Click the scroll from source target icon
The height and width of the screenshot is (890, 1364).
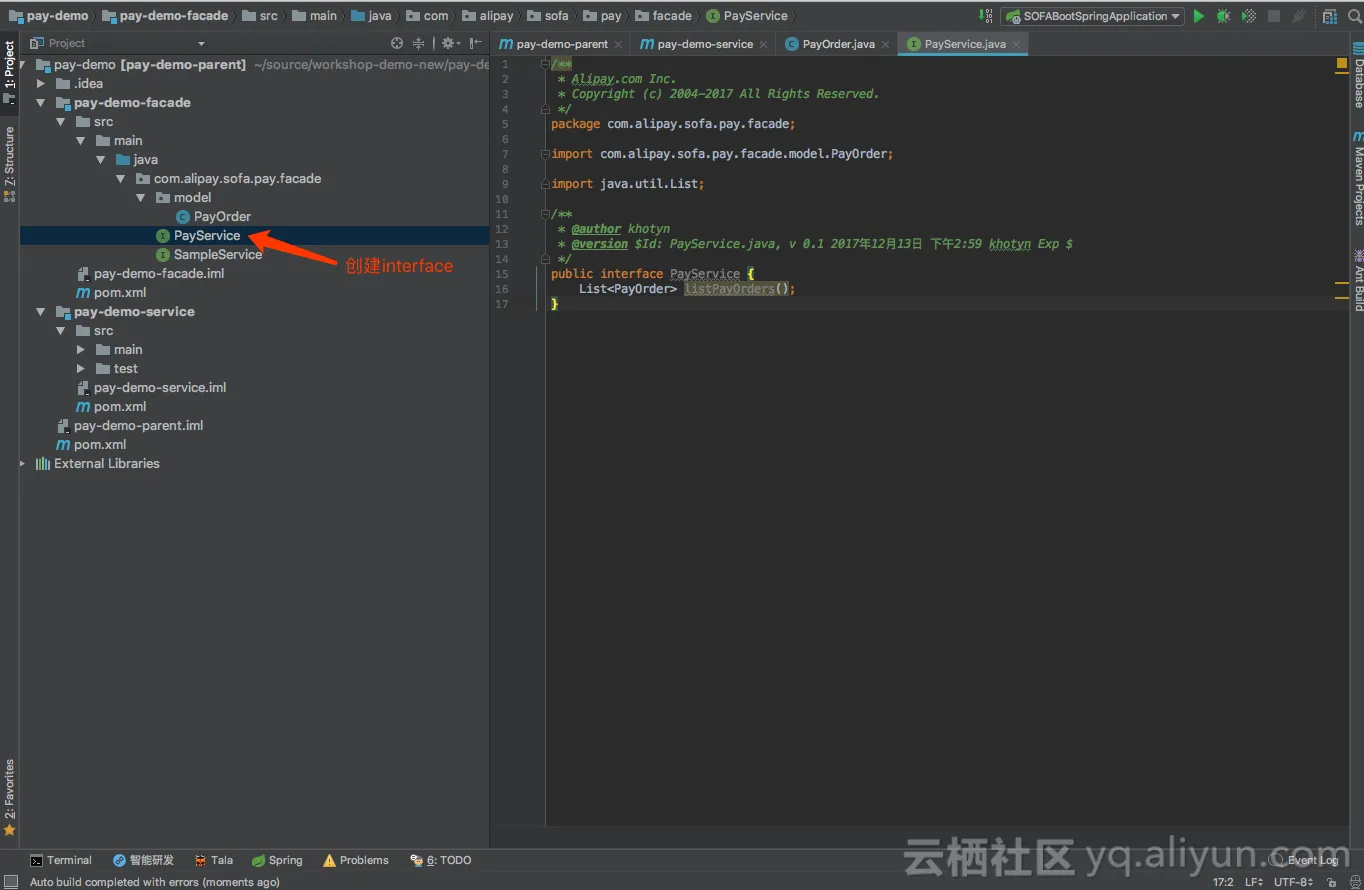(x=397, y=43)
